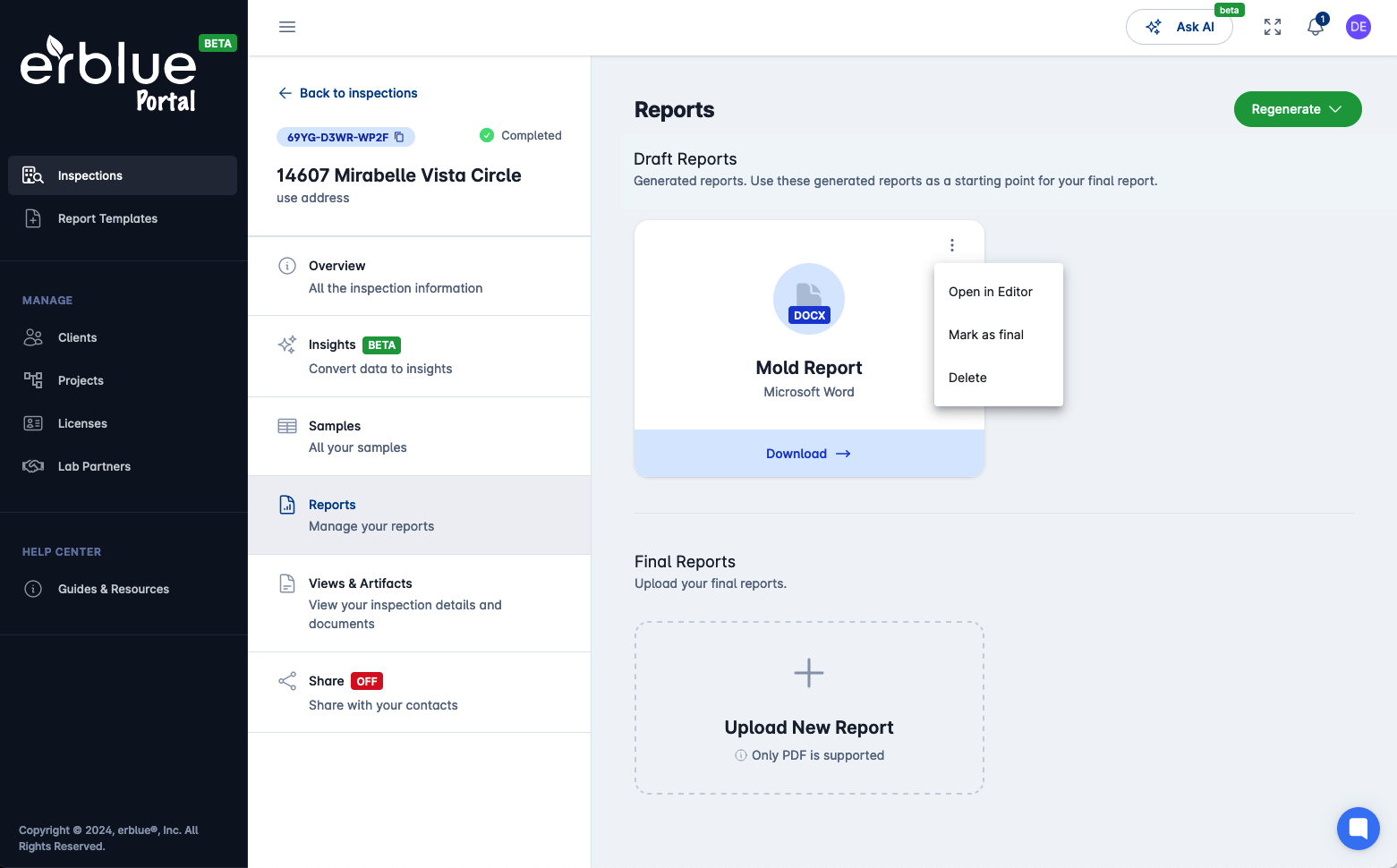The height and width of the screenshot is (868, 1397).
Task: Click the red OFF share badge
Action: 367,681
